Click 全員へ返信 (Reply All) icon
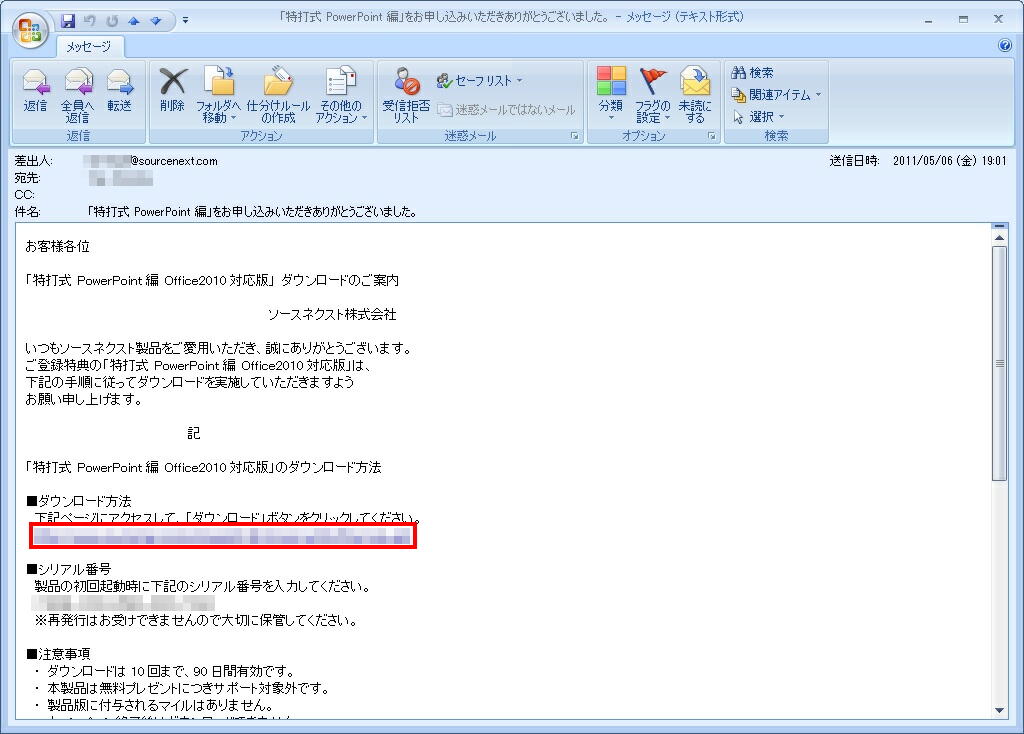This screenshot has height=734, width=1024. 77,95
